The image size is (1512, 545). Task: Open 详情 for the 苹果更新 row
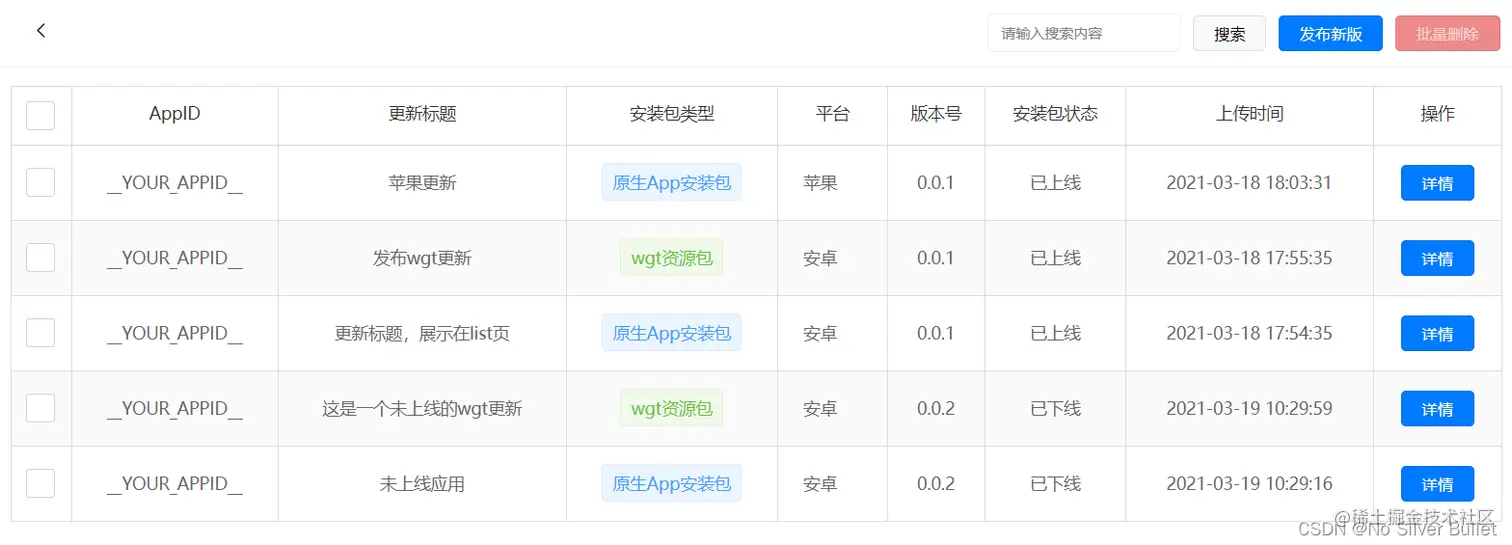[1437, 183]
